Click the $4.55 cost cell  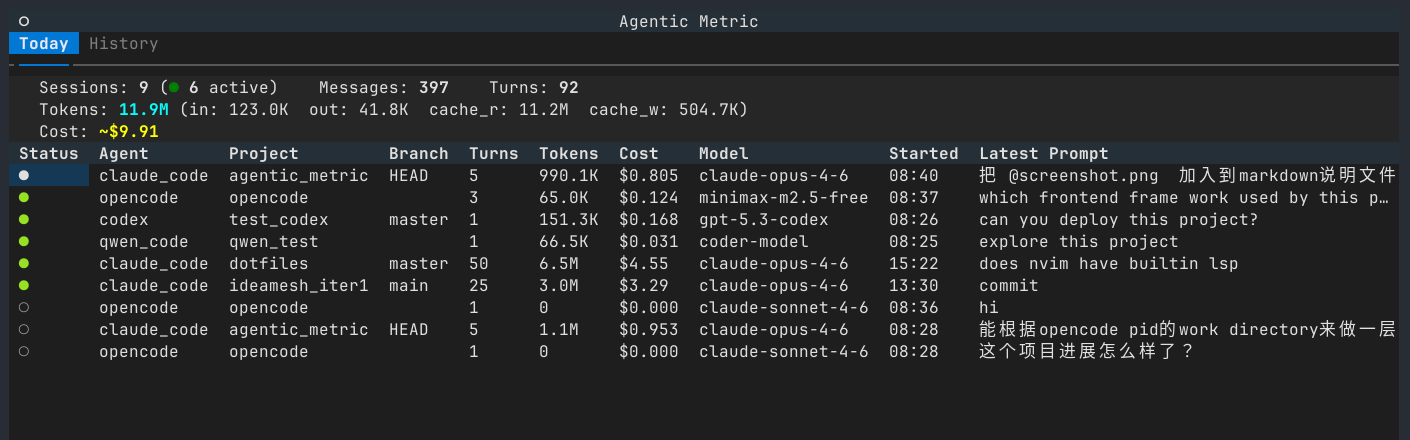(x=644, y=263)
